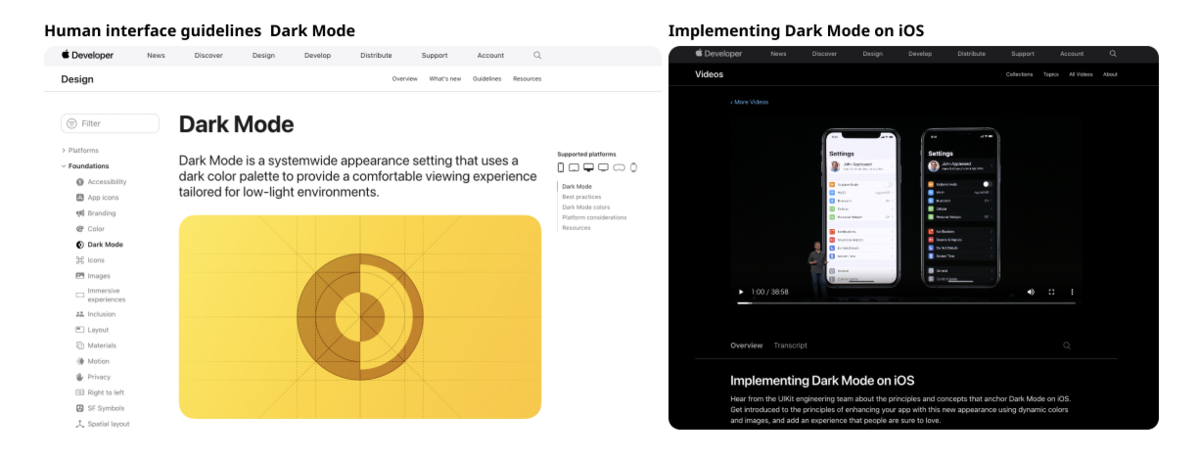Collapse the Foundations section in the sidebar
The image size is (1200, 459).
coord(85,166)
